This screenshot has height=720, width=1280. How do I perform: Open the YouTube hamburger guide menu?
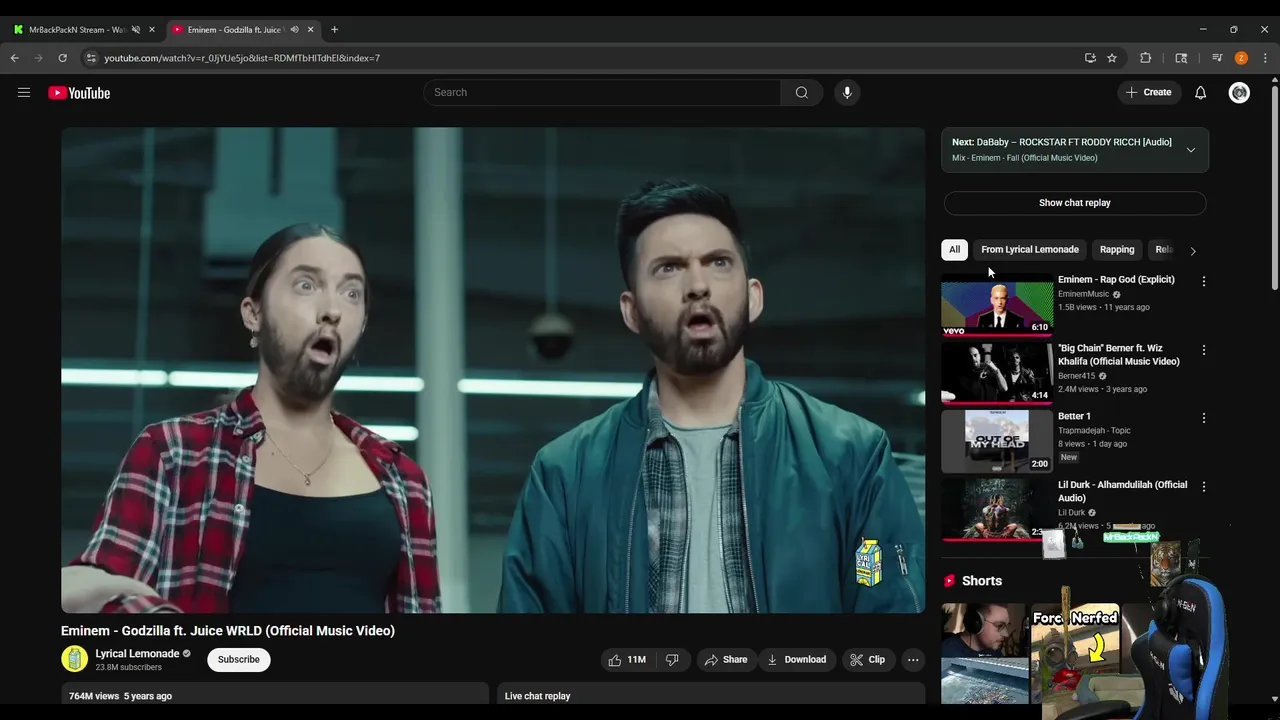pos(24,93)
